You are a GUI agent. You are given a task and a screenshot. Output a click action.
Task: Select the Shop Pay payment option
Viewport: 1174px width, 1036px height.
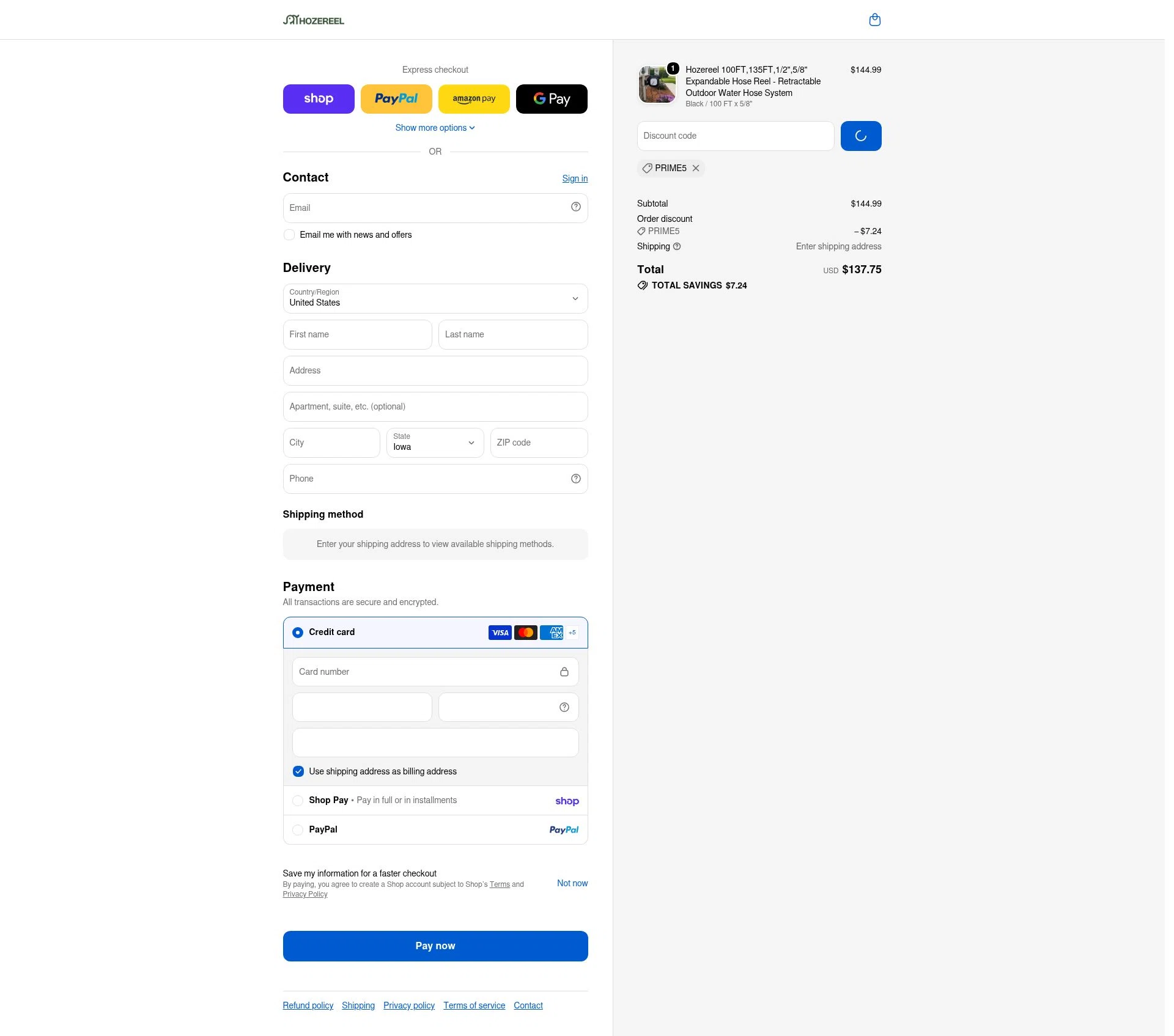coord(298,801)
